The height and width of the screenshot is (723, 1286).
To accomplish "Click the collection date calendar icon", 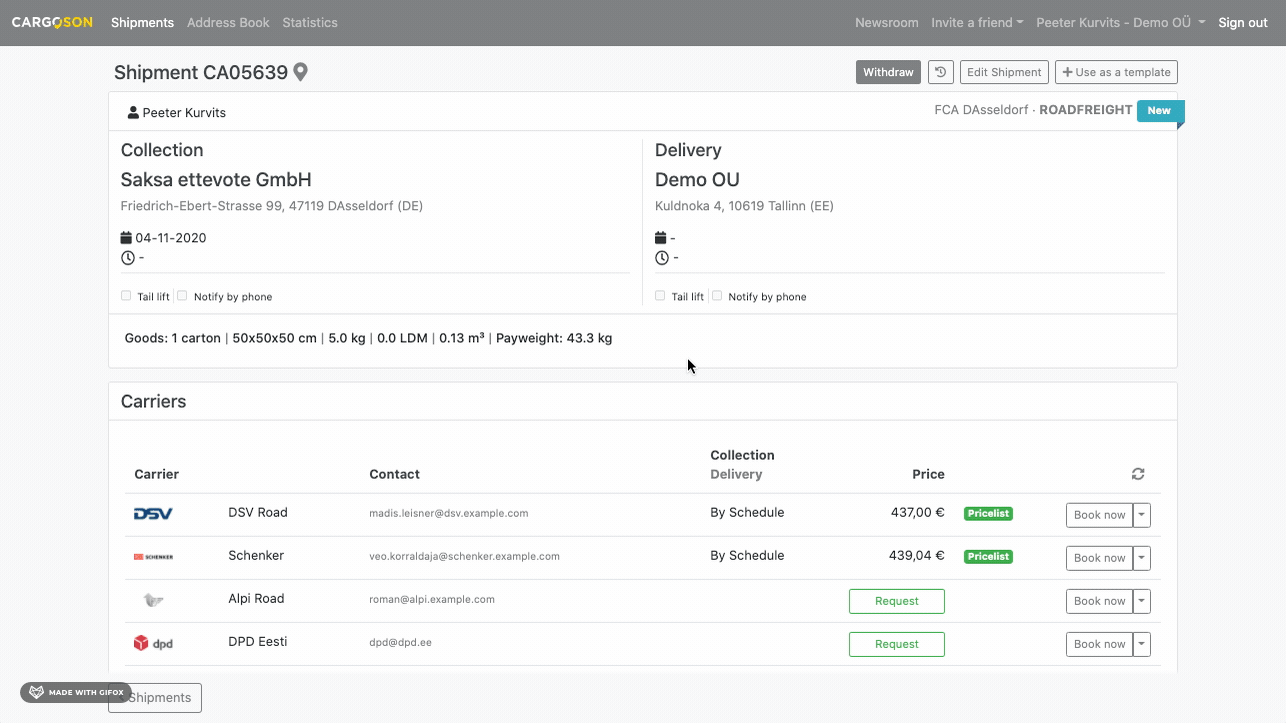I will (126, 238).
